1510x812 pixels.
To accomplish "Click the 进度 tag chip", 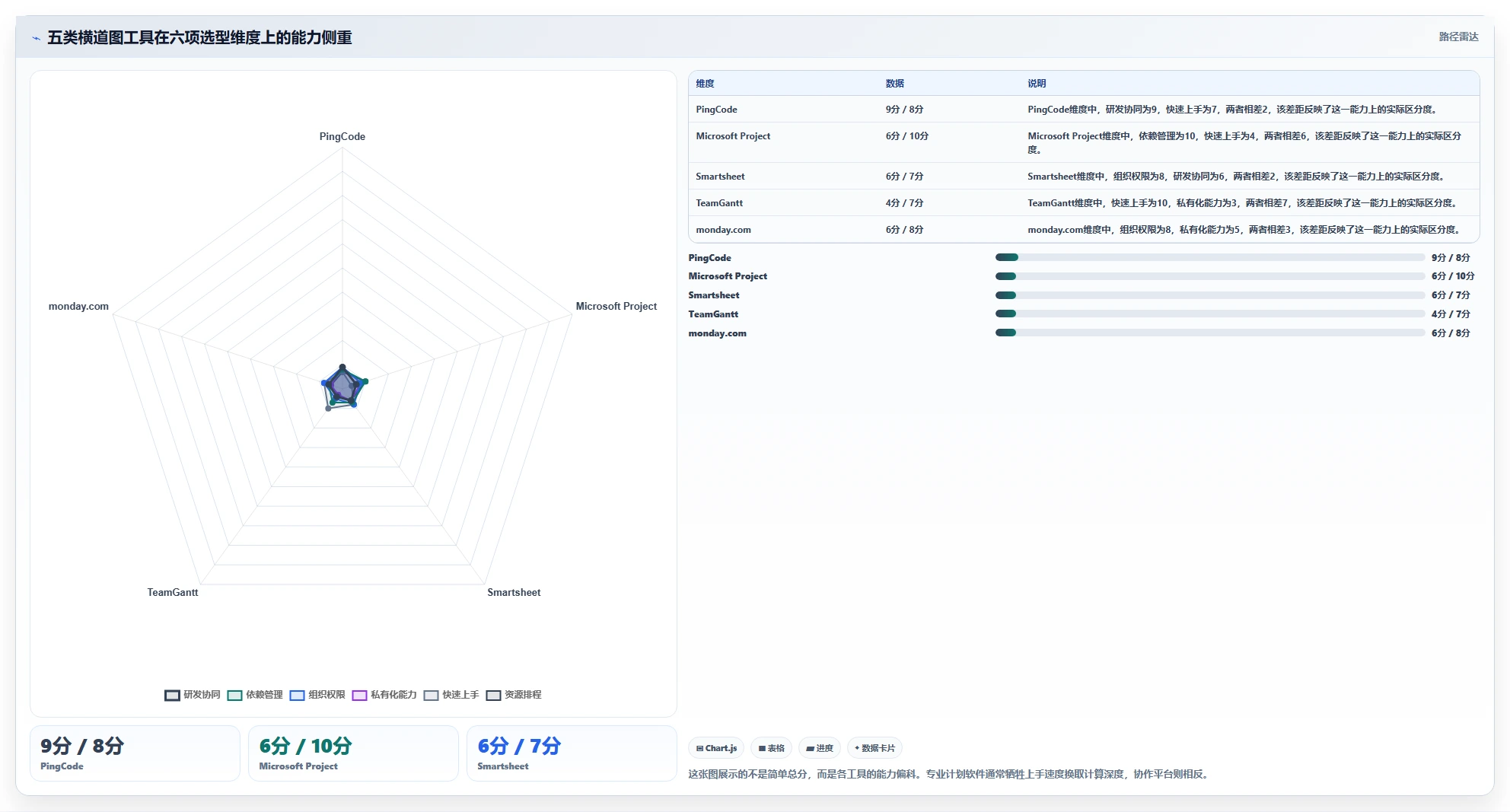I will (x=819, y=748).
